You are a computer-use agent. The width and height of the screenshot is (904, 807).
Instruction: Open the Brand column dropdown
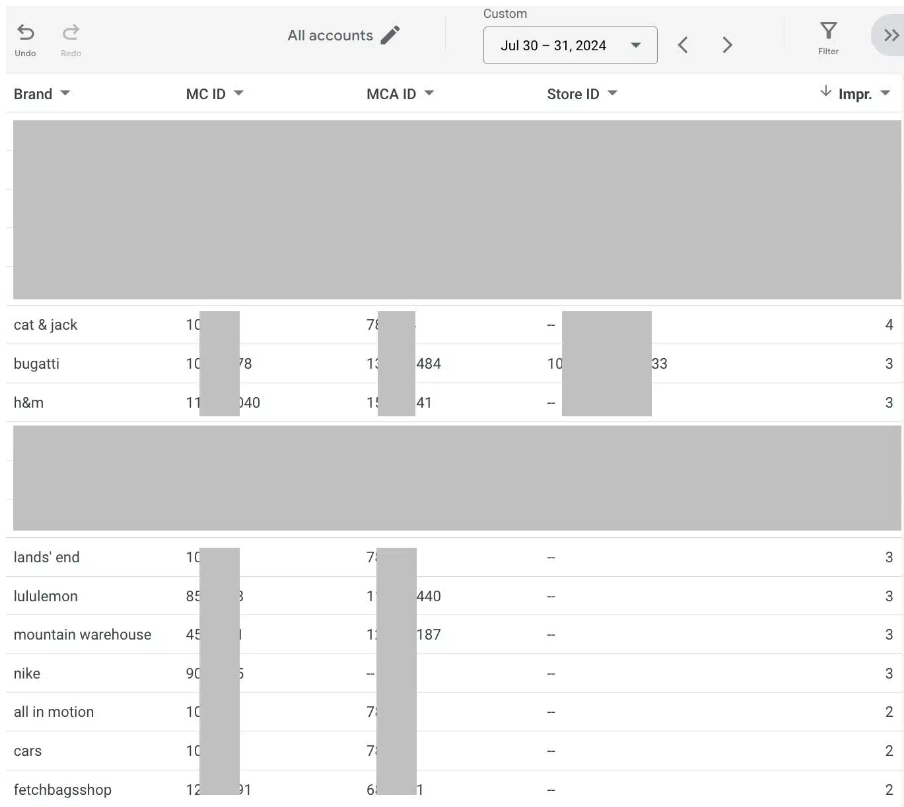pos(66,94)
